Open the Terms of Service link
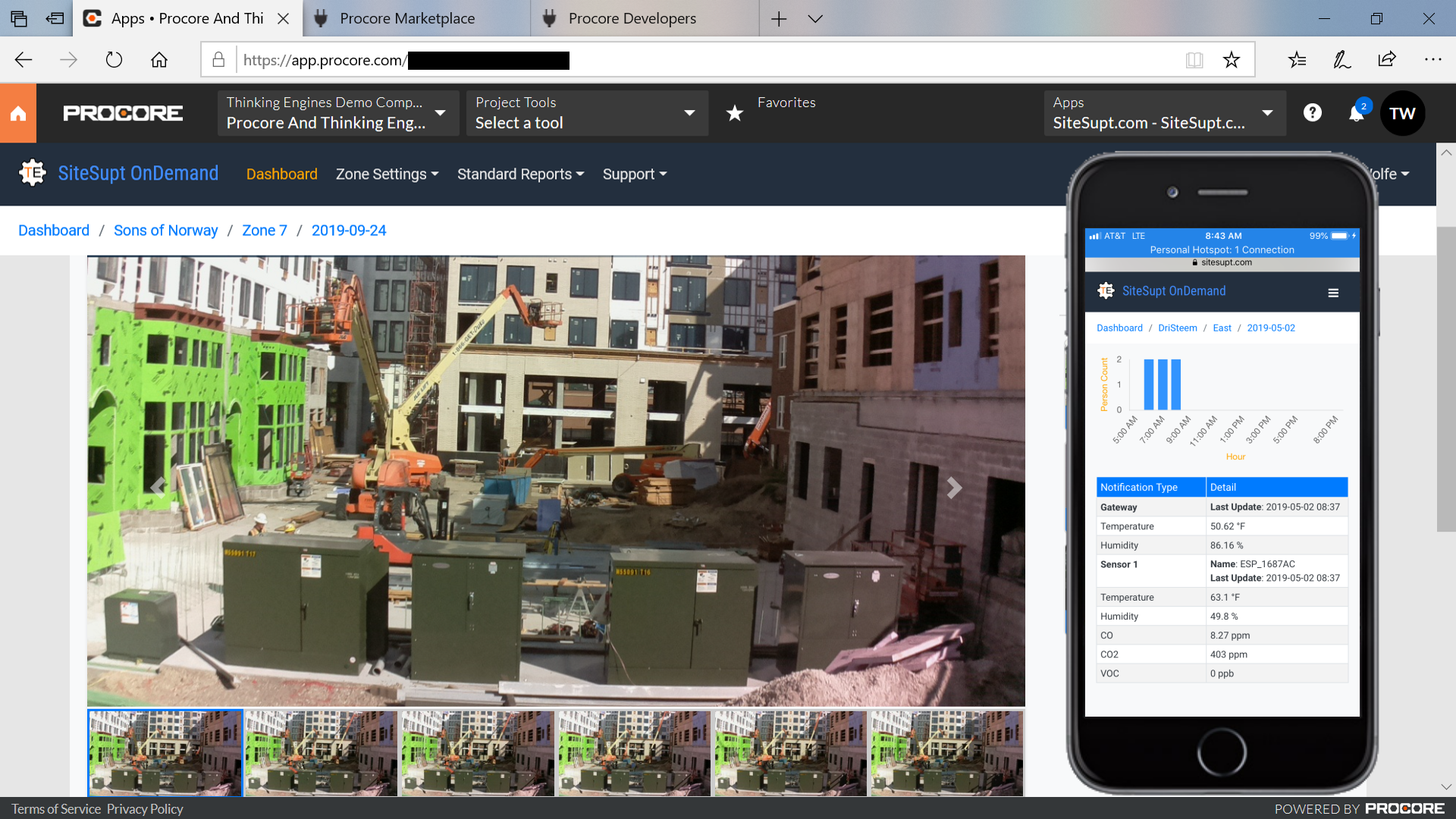 pos(56,808)
